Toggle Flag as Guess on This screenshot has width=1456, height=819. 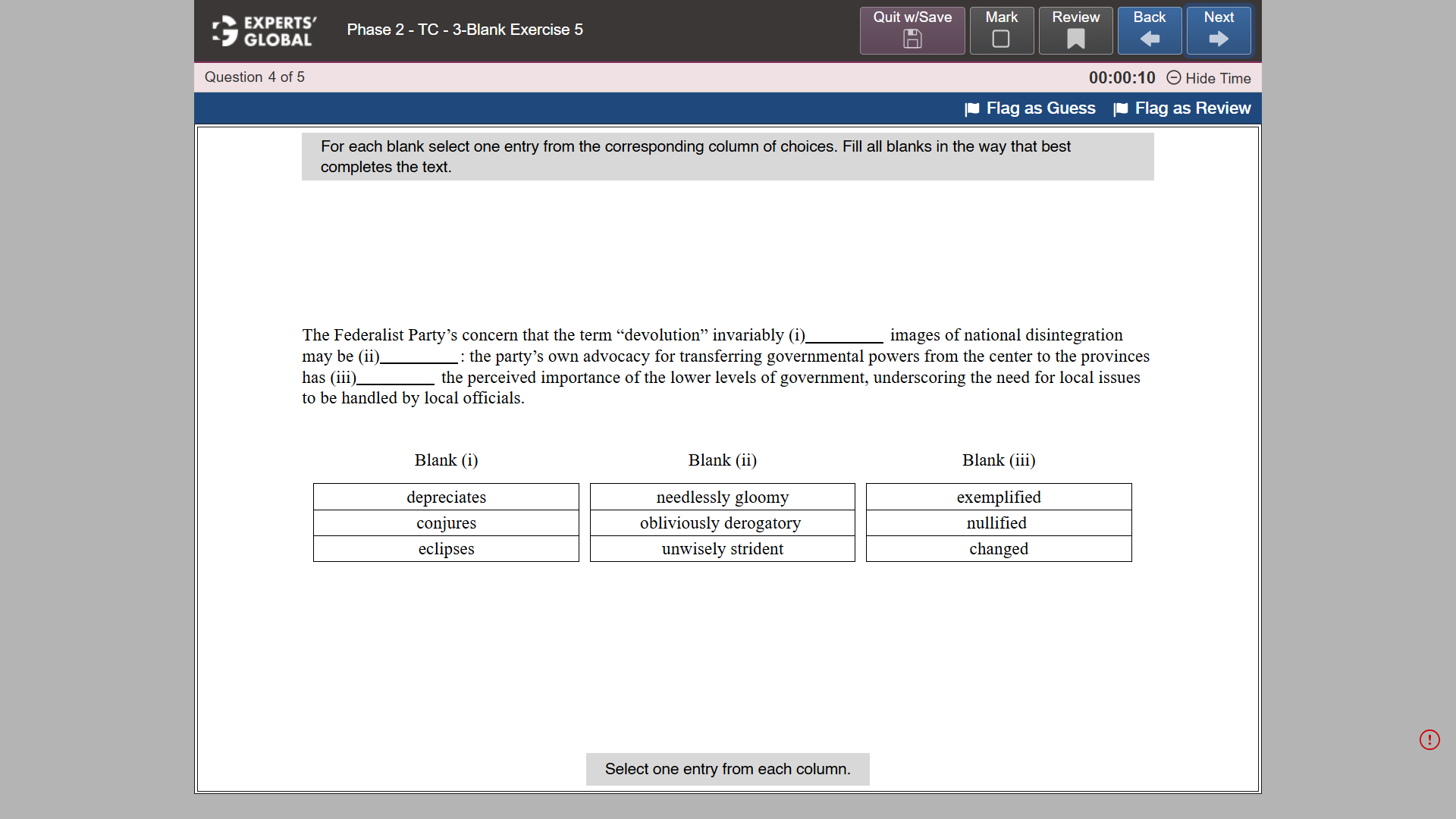point(1040,108)
